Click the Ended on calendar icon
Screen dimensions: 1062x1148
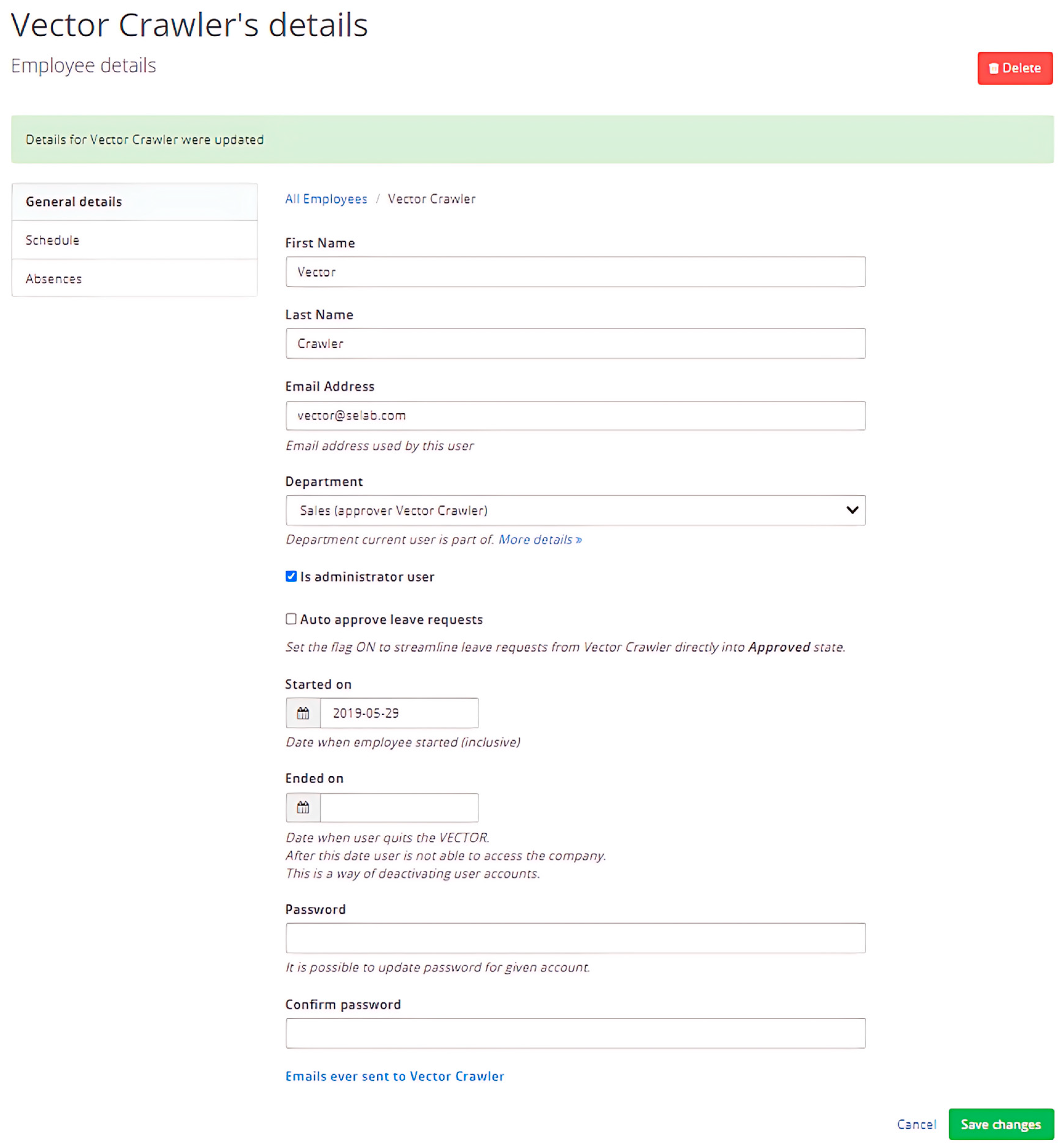(x=303, y=808)
